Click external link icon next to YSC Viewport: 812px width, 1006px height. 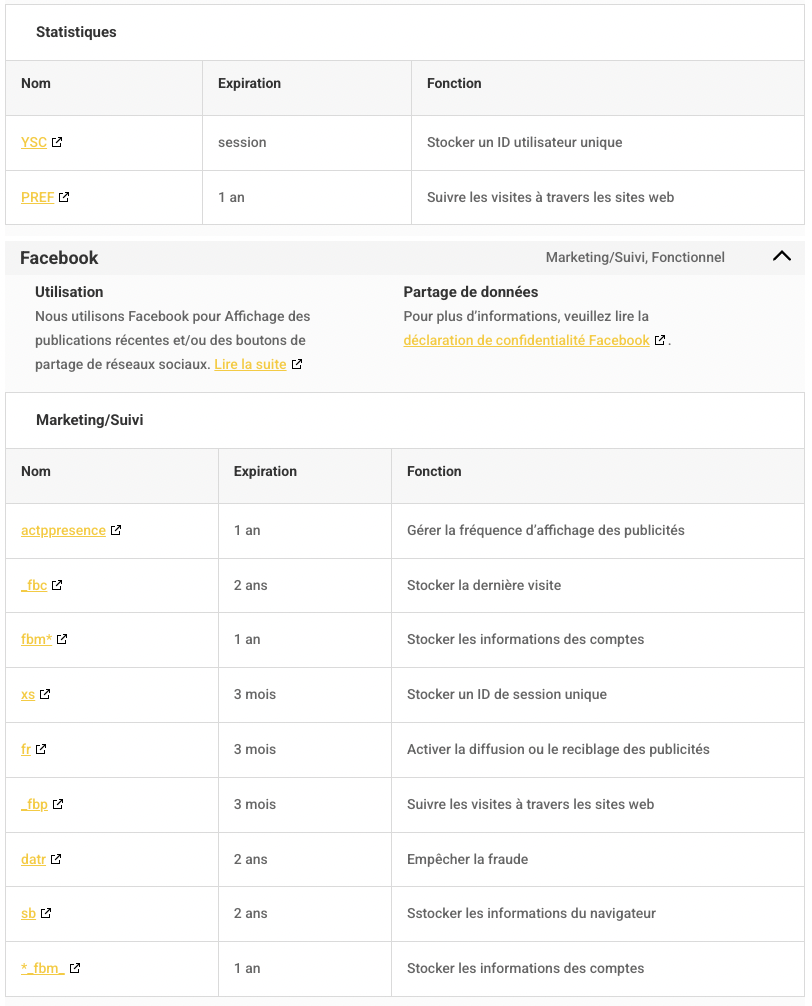pyautogui.click(x=57, y=143)
